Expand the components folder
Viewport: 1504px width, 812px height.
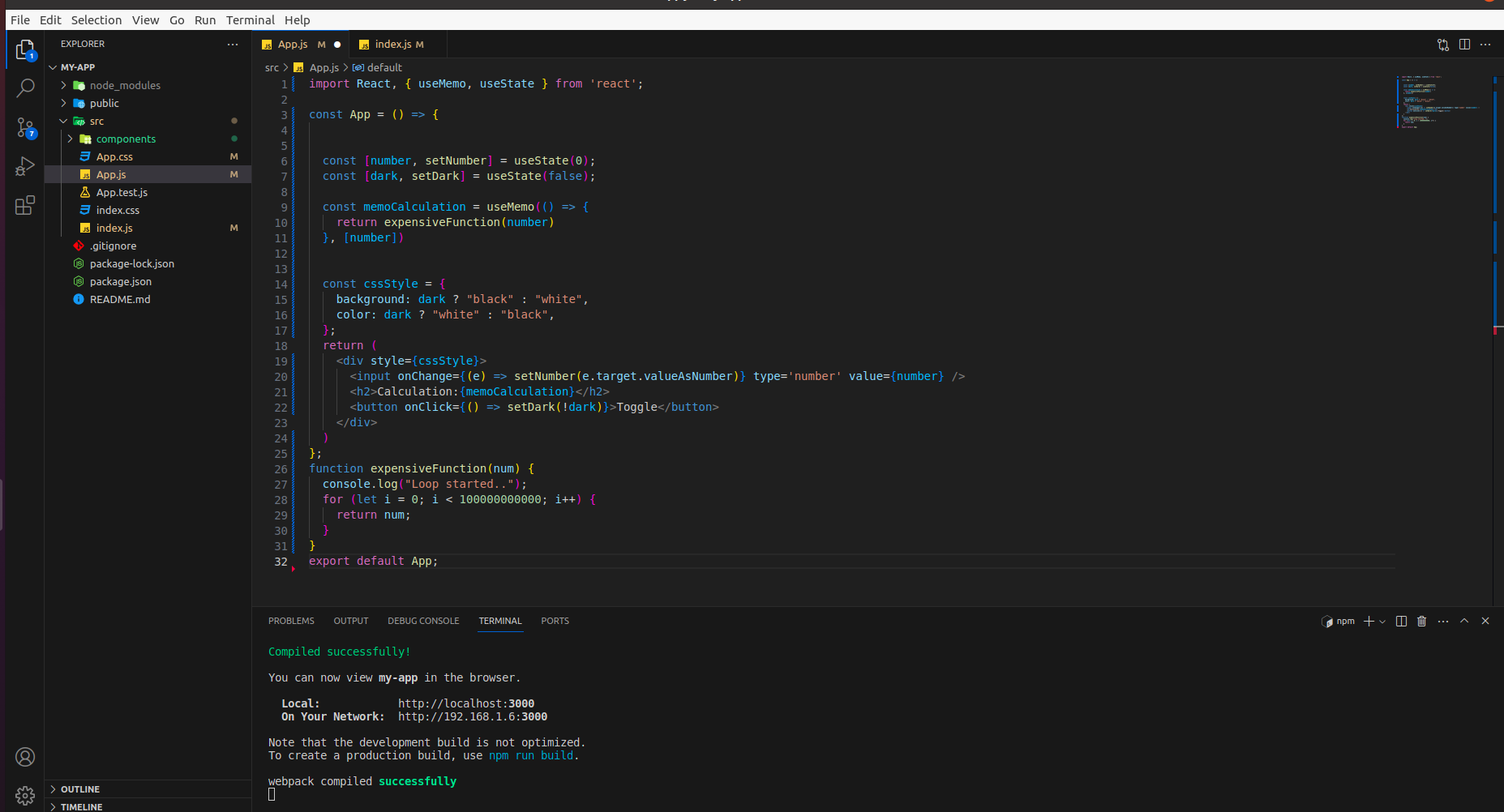(x=71, y=139)
